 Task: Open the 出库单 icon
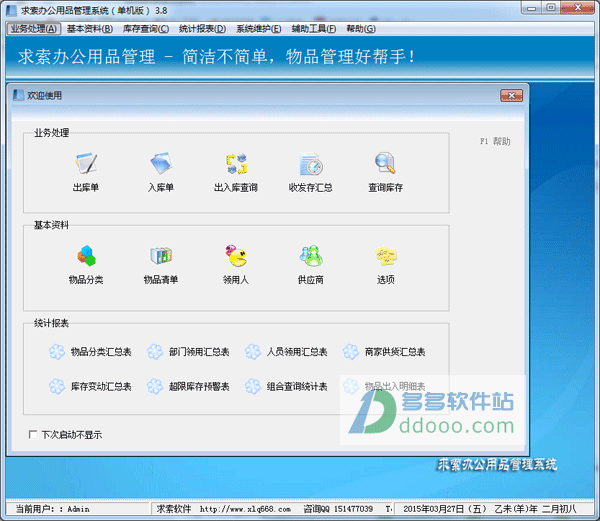[x=86, y=163]
